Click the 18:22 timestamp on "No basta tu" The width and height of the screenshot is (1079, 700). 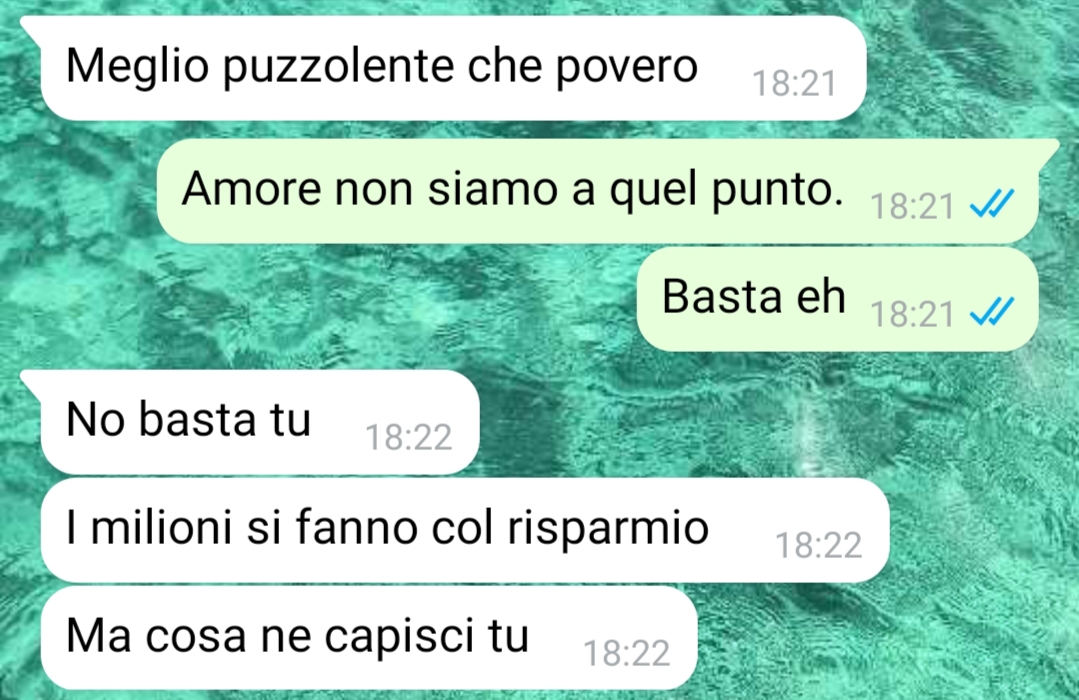point(408,437)
